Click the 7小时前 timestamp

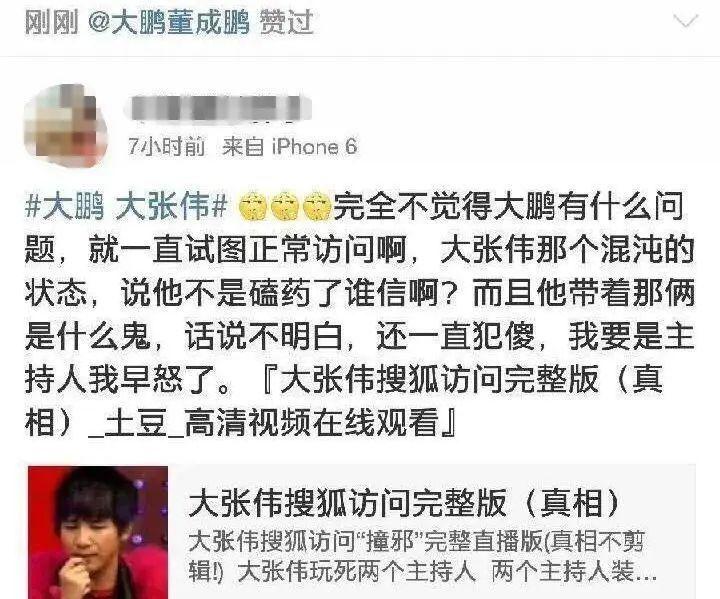click(x=166, y=147)
